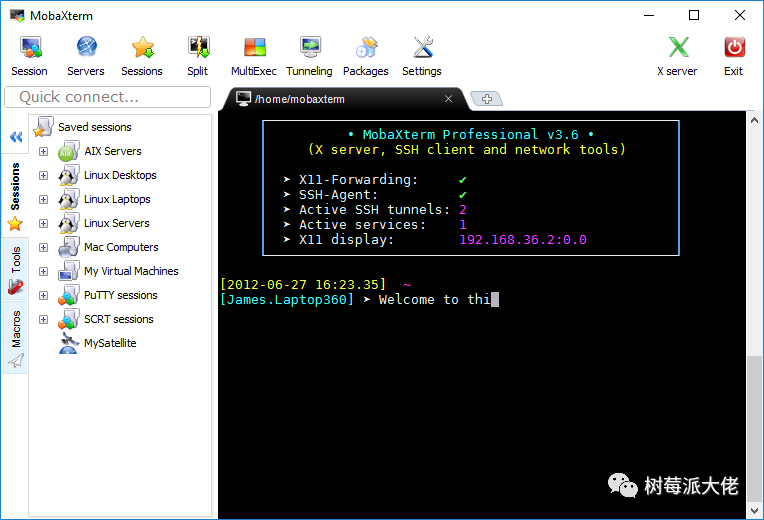Click the X11 display address 192.168.36.2:0.0

pyautogui.click(x=523, y=240)
